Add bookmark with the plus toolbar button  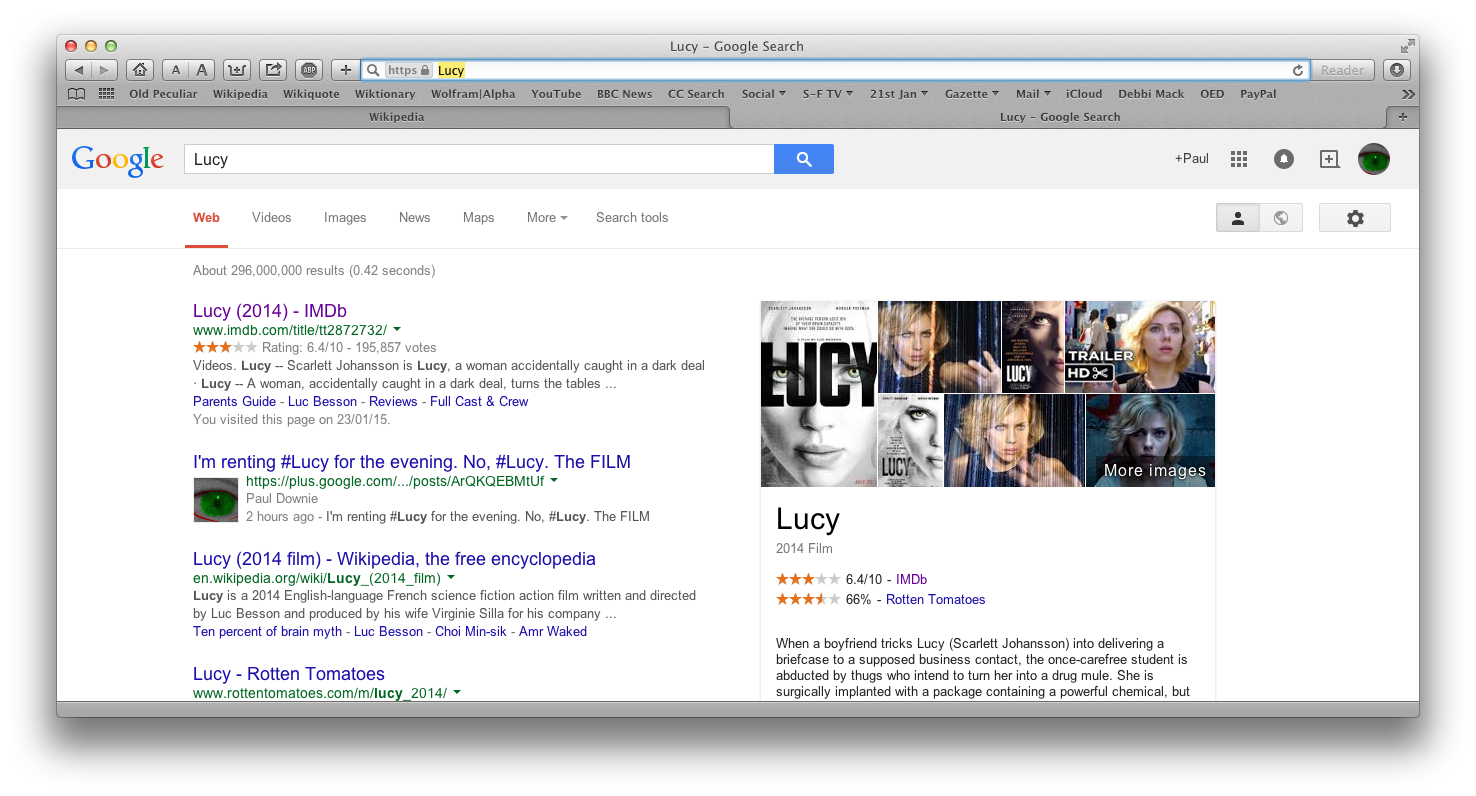pos(345,70)
